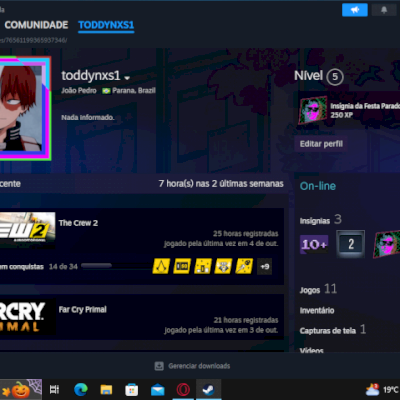Click The Crew 2 fourth achievement icon
This screenshot has width=400, height=400.
[223, 266]
